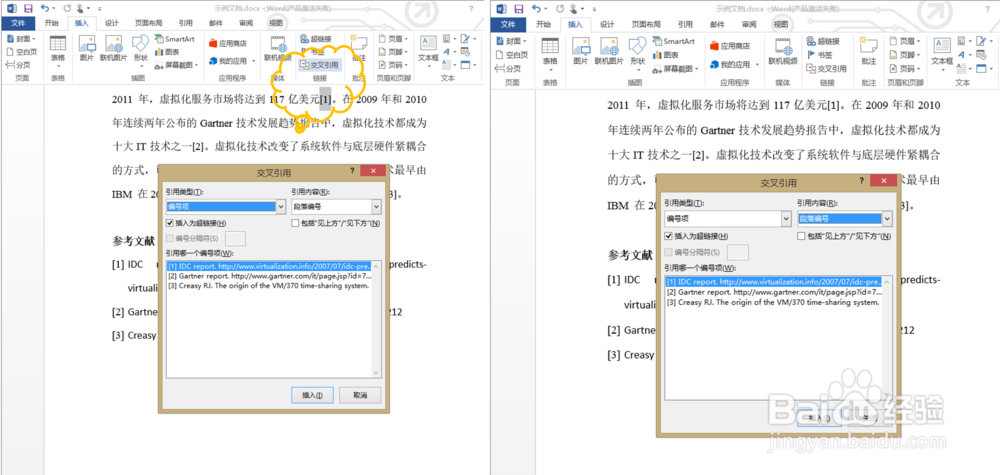The image size is (1000, 475).
Task: Insert page break (分页) in left window
Action: pos(18,64)
